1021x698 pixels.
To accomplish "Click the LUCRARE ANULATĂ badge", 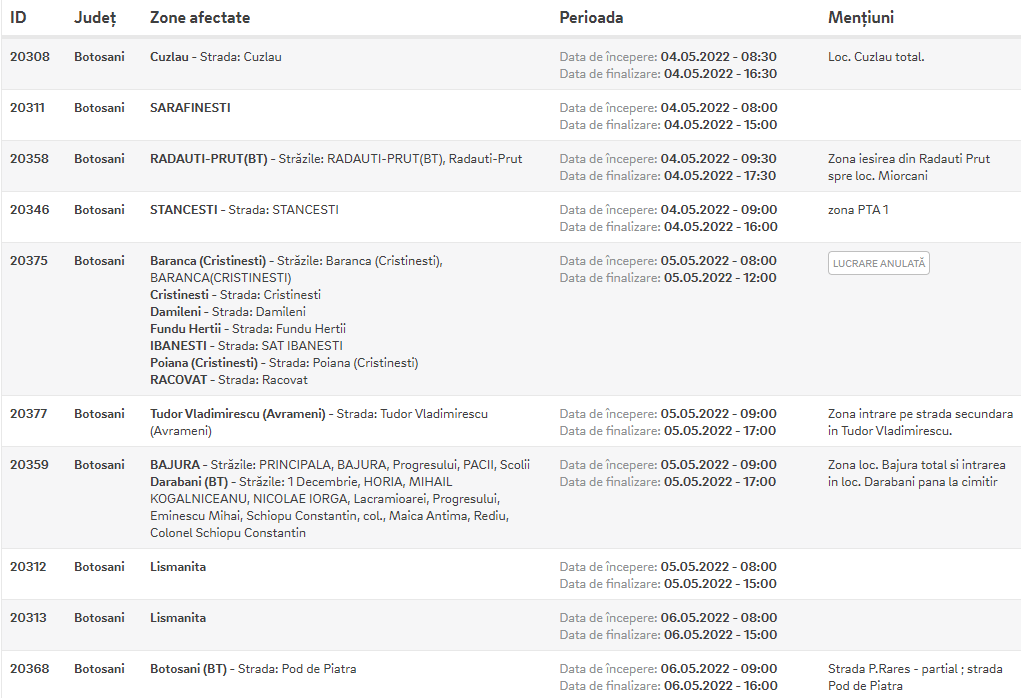I will click(x=878, y=263).
